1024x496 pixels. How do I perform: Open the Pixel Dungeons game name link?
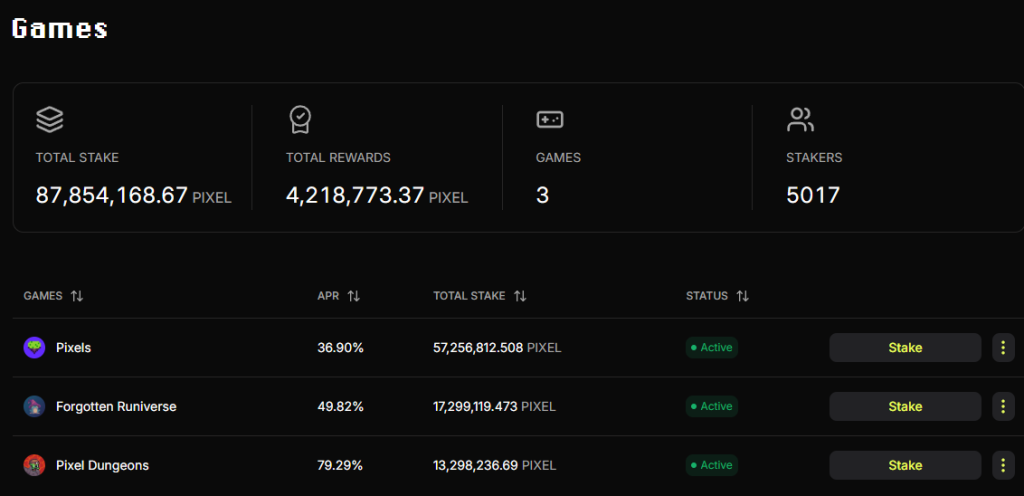pos(103,465)
